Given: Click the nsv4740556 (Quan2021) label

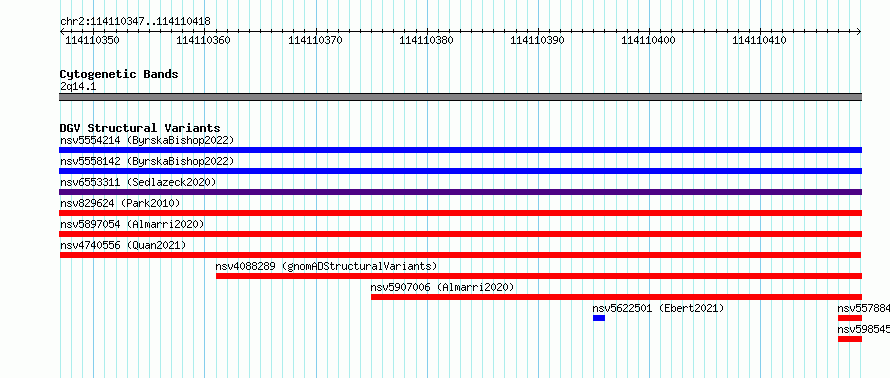Looking at the screenshot, I should 123,245.
